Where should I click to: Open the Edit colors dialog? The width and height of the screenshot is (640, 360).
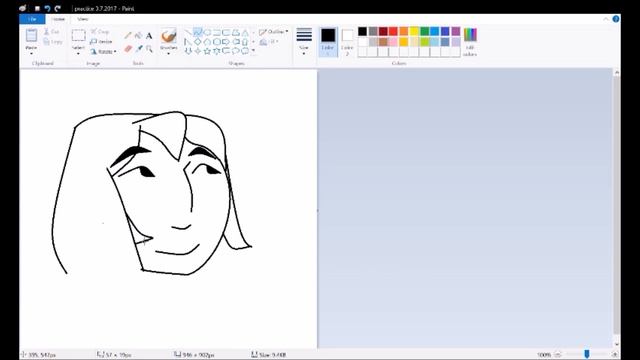[x=470, y=42]
